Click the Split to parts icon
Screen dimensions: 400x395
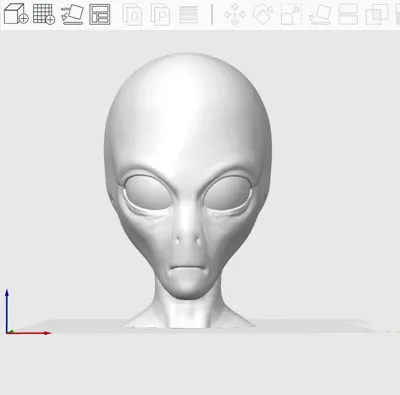[x=160, y=14]
